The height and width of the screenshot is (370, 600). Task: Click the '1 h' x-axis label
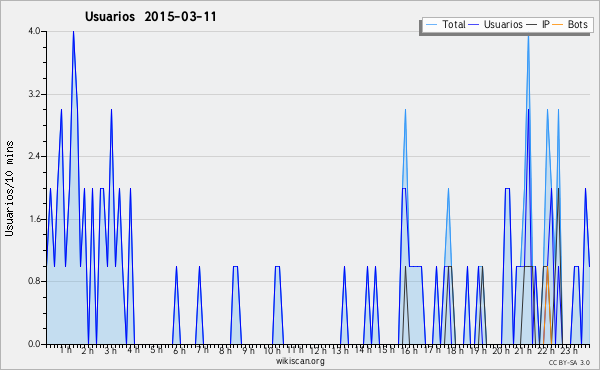point(65,350)
